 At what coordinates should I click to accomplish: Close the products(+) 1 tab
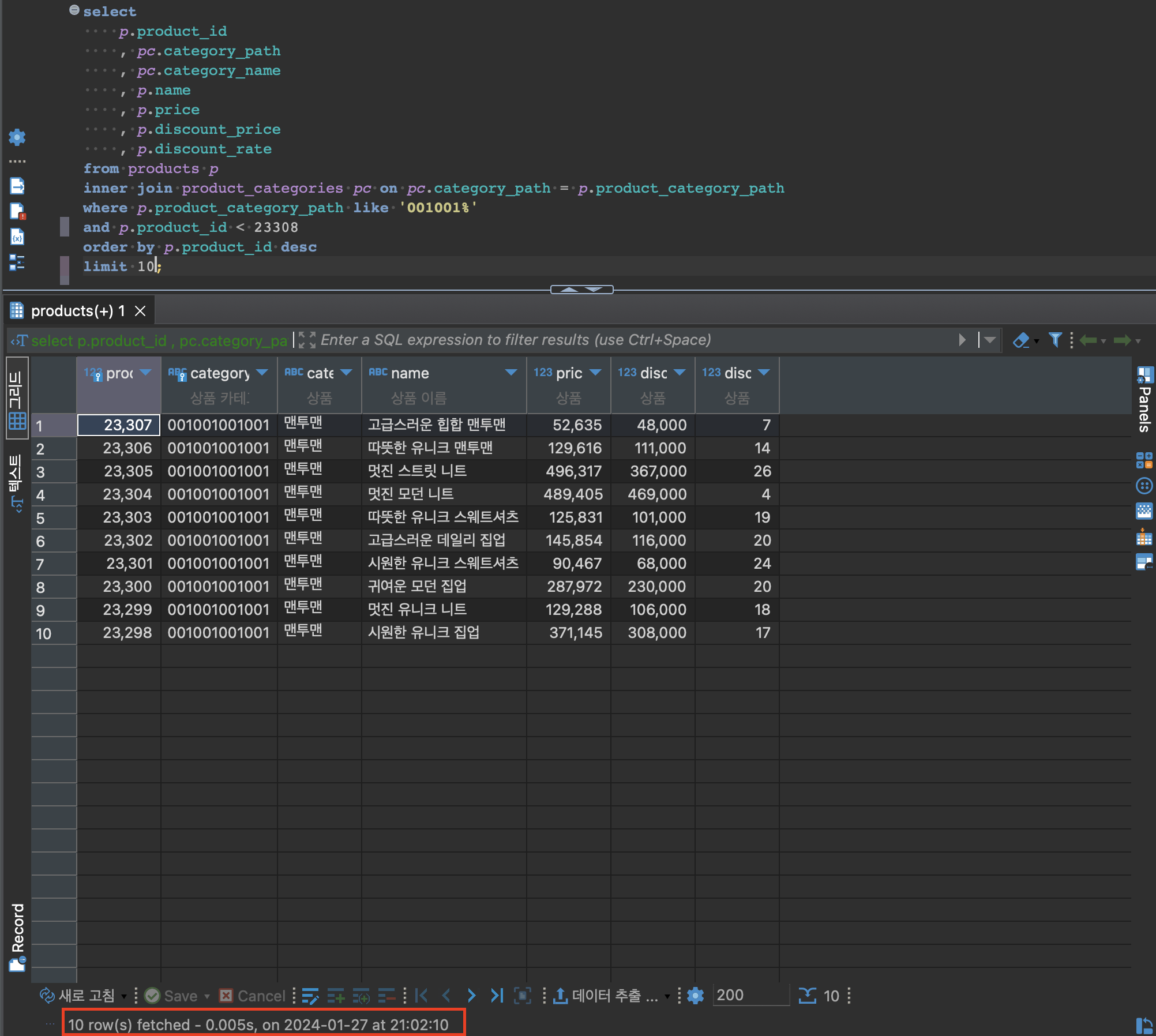pyautogui.click(x=140, y=311)
